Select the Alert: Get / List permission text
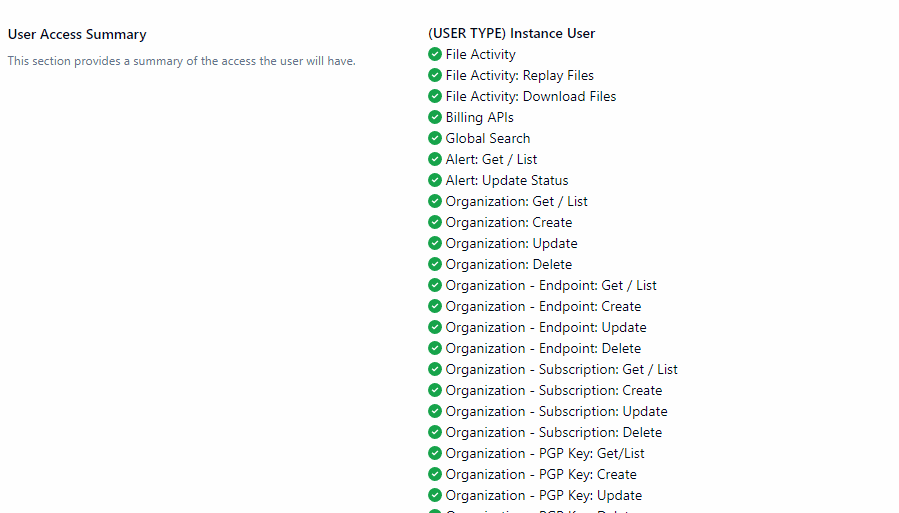This screenshot has width=899, height=513. coord(491,159)
